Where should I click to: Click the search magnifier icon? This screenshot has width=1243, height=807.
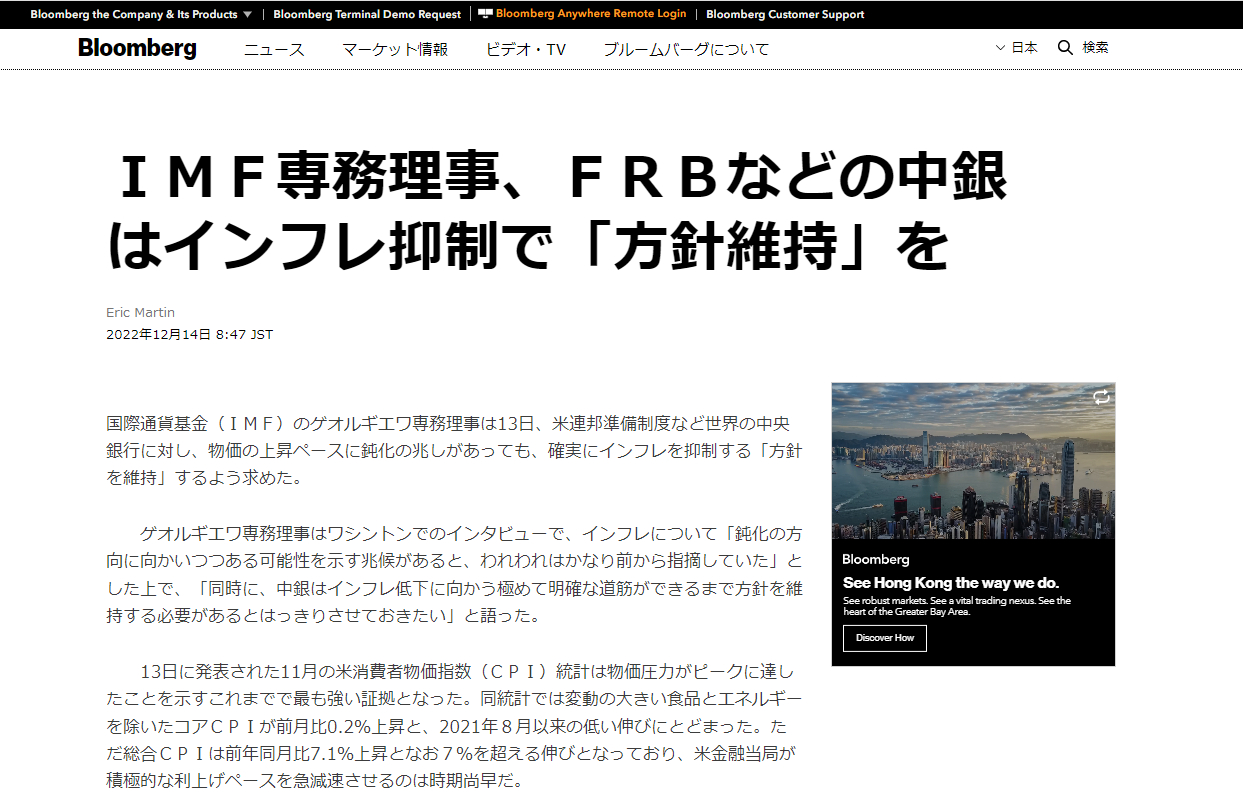pyautogui.click(x=1065, y=47)
